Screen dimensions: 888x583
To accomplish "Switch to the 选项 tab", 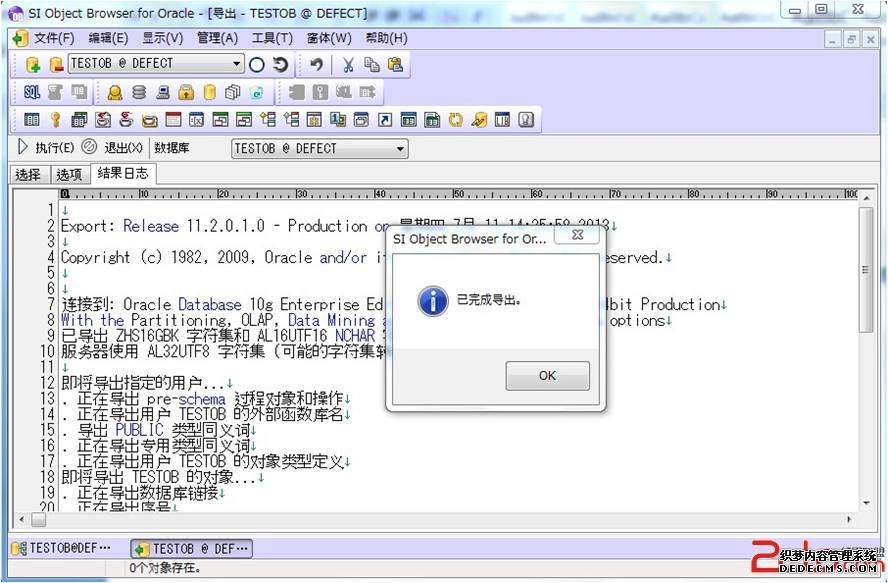I will coord(69,174).
